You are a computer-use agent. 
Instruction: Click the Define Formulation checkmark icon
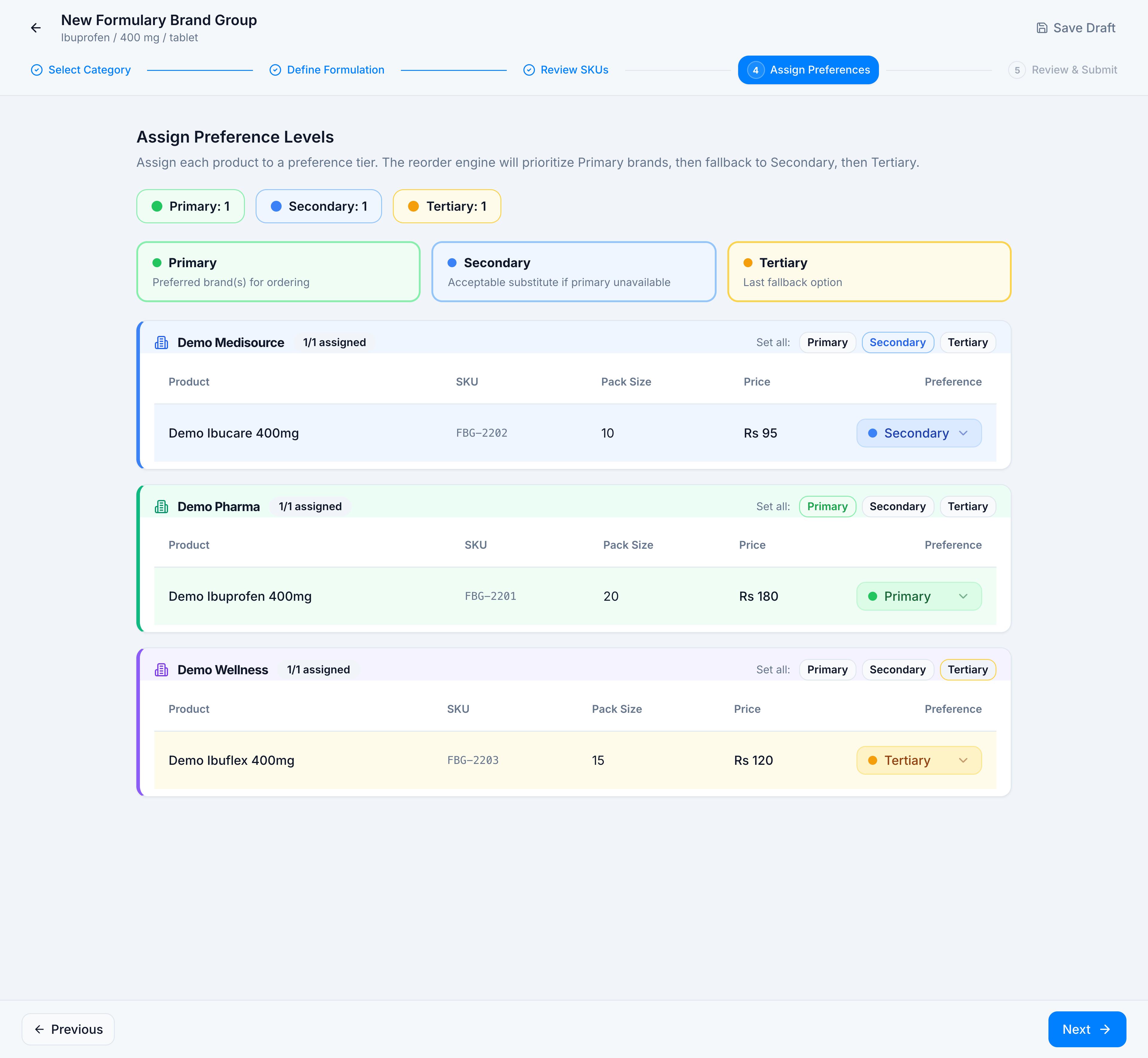(x=275, y=70)
